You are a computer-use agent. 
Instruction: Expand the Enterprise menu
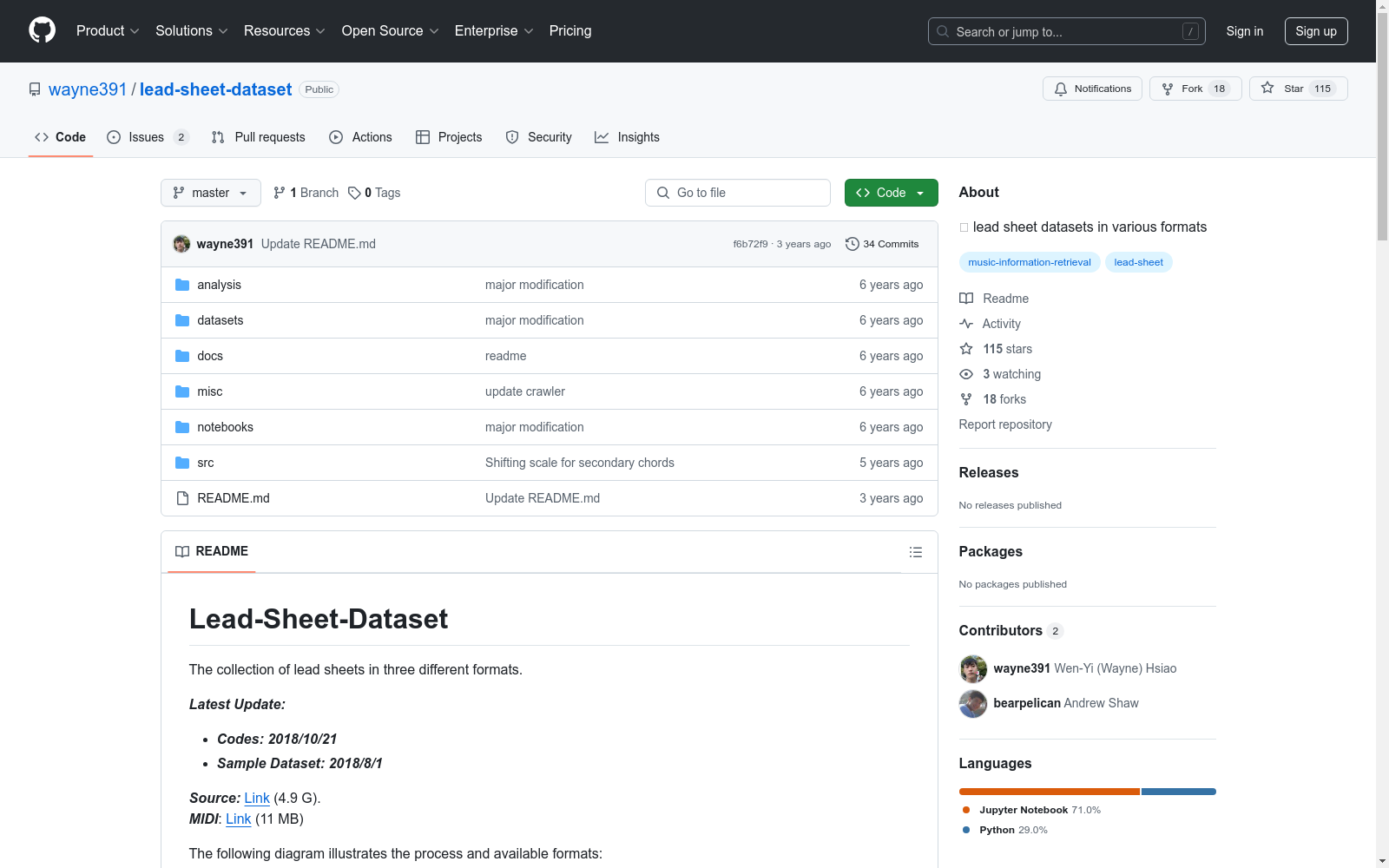coord(494,31)
